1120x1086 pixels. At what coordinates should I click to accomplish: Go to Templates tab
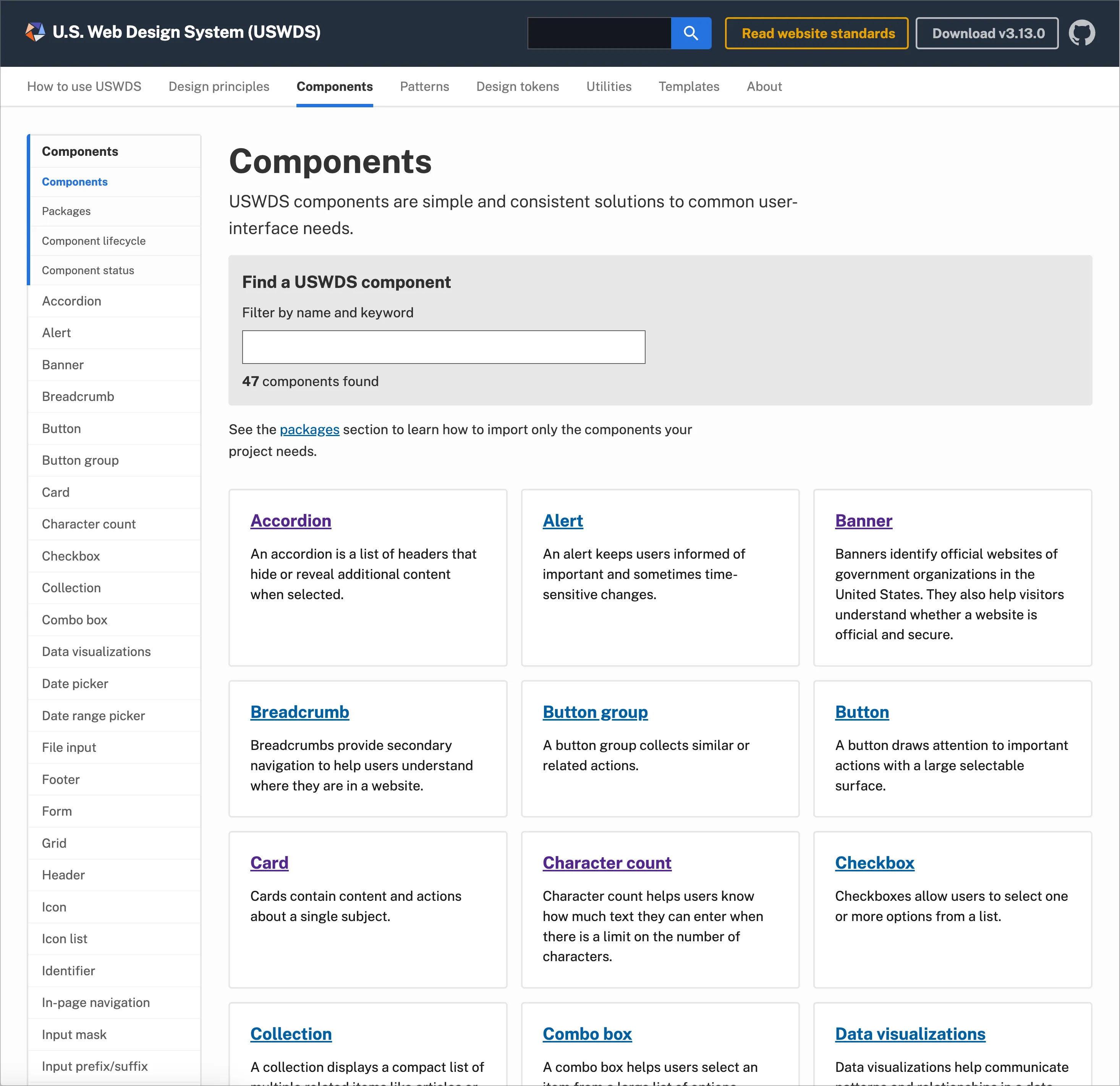point(689,86)
